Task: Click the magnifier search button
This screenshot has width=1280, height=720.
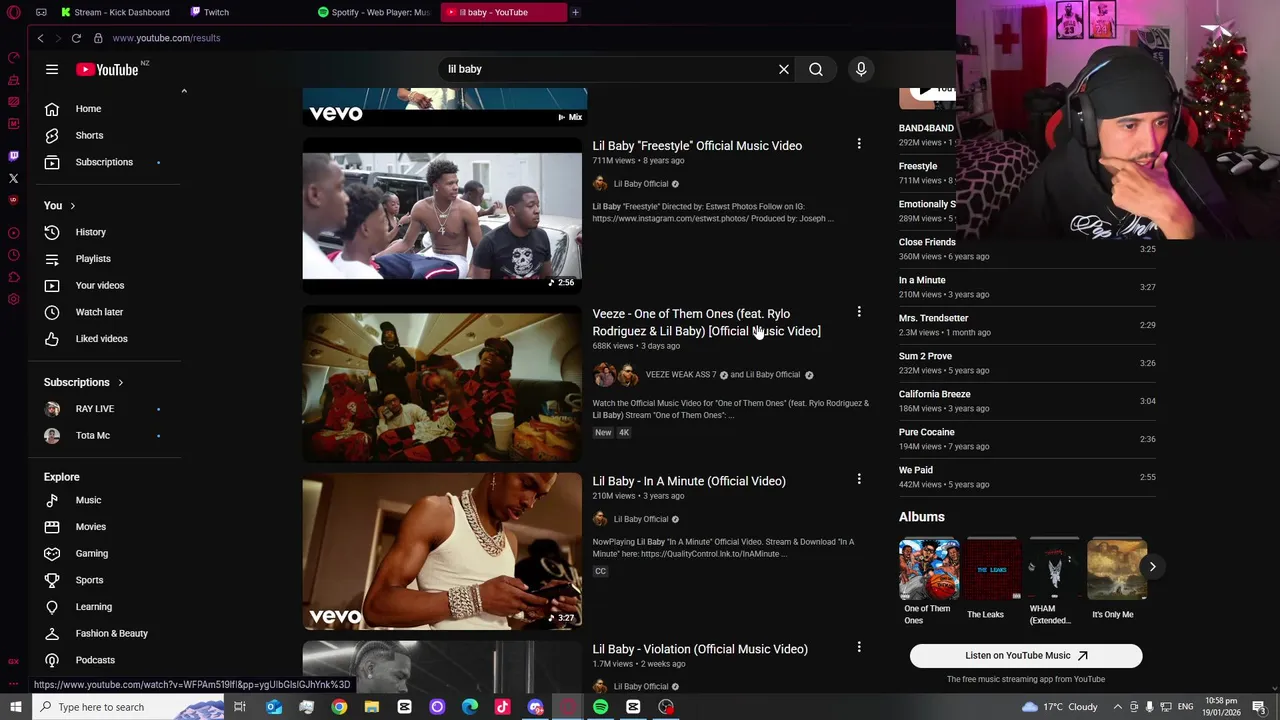Action: tap(816, 69)
